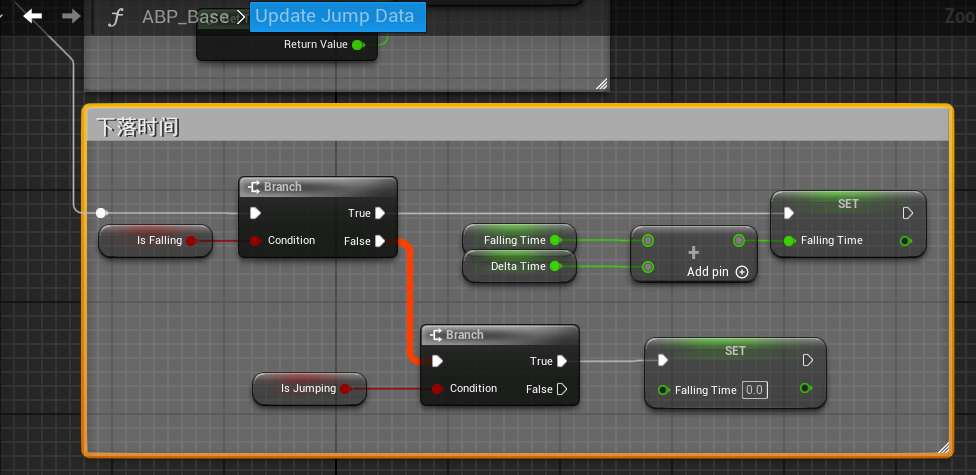Click Delta Time output pin
This screenshot has width=976, height=475.
556,266
